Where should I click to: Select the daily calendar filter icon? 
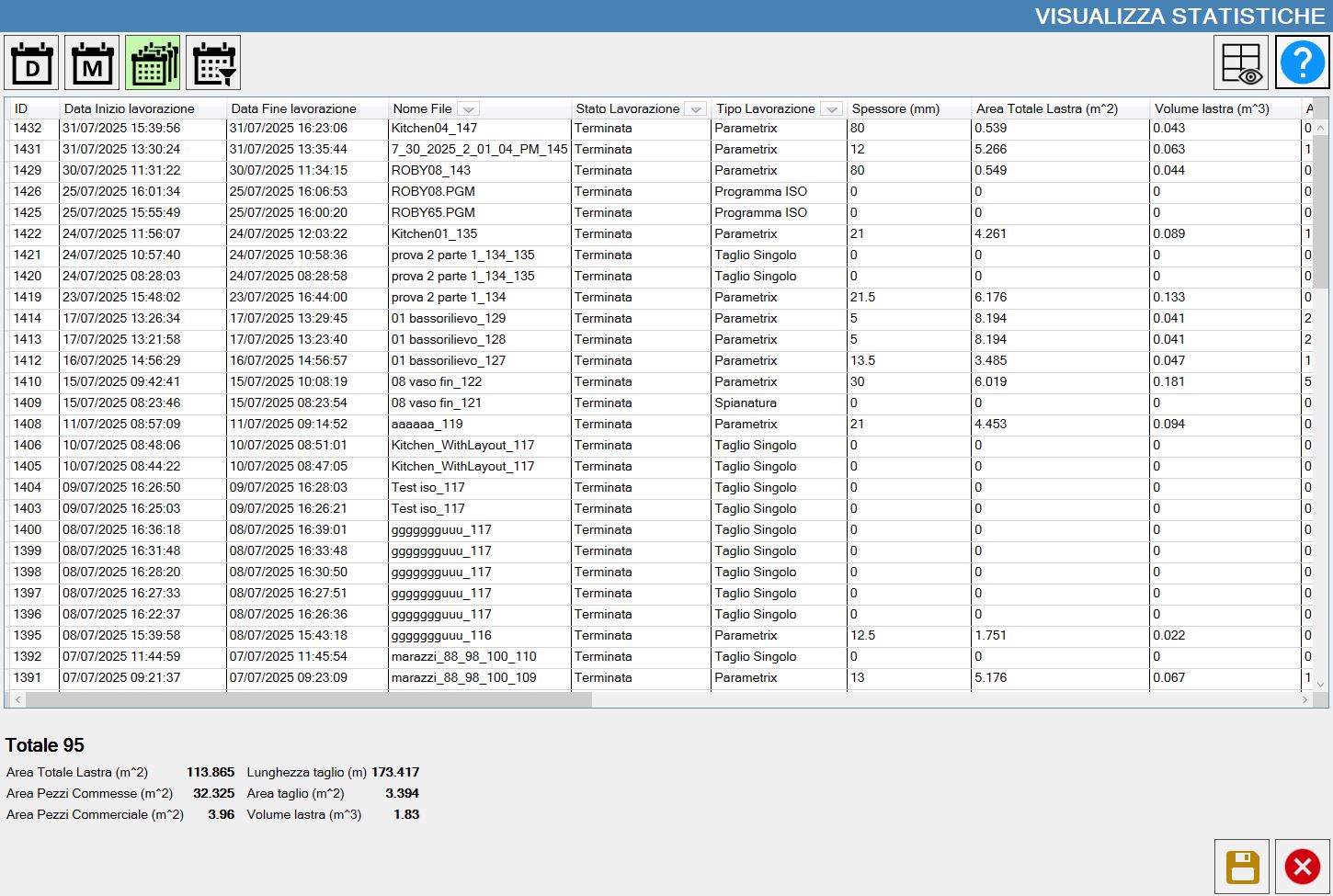pos(31,62)
